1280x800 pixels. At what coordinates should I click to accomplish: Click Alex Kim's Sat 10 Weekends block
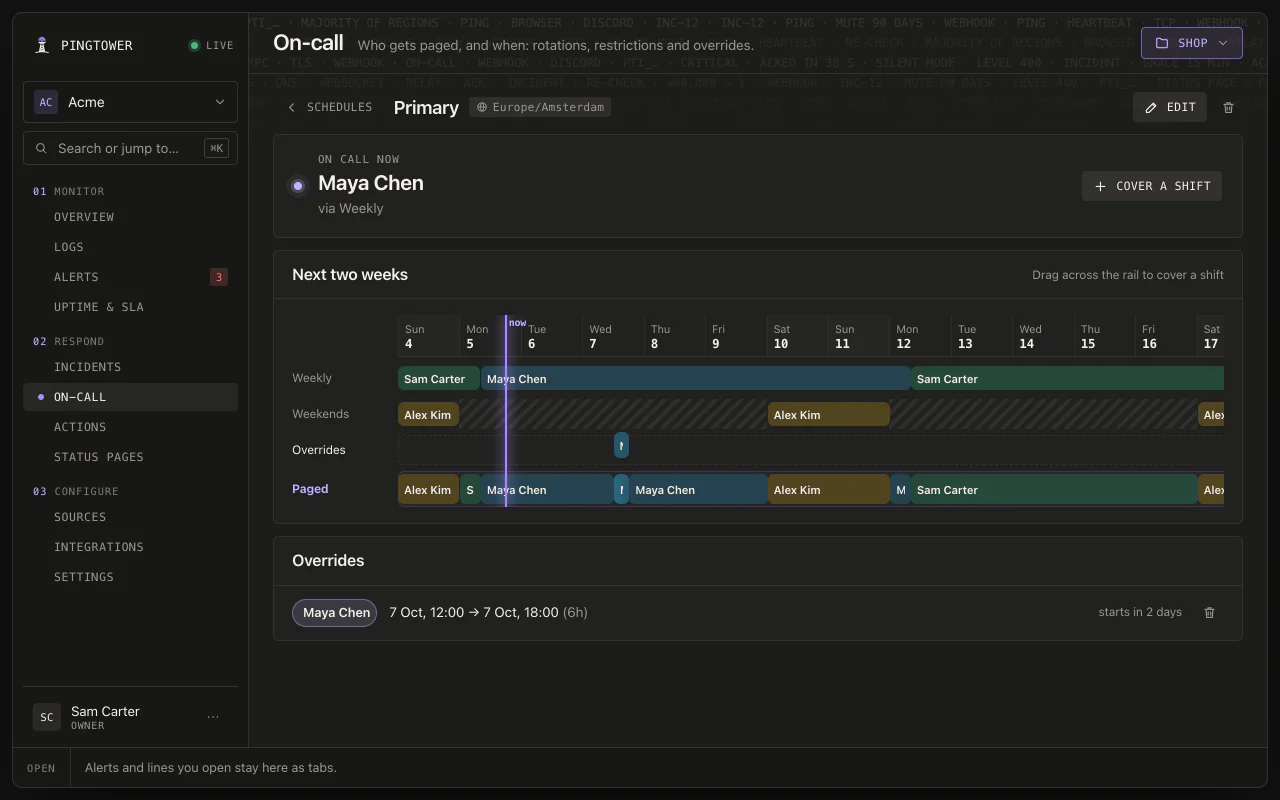click(x=829, y=415)
